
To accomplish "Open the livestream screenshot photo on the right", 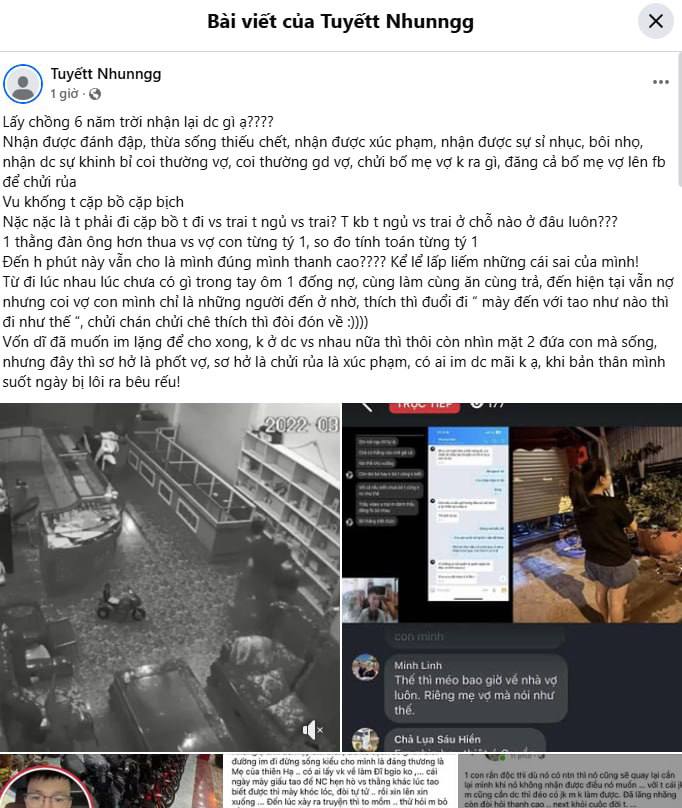I will pyautogui.click(x=512, y=577).
